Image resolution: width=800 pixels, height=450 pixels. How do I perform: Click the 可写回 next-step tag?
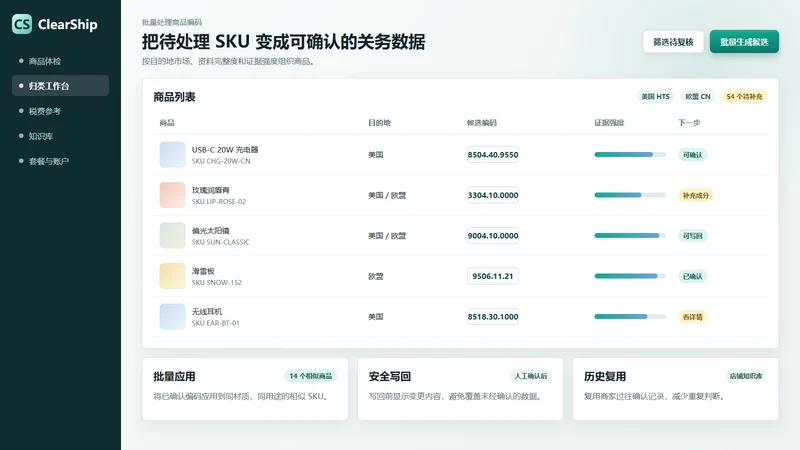[x=692, y=236]
